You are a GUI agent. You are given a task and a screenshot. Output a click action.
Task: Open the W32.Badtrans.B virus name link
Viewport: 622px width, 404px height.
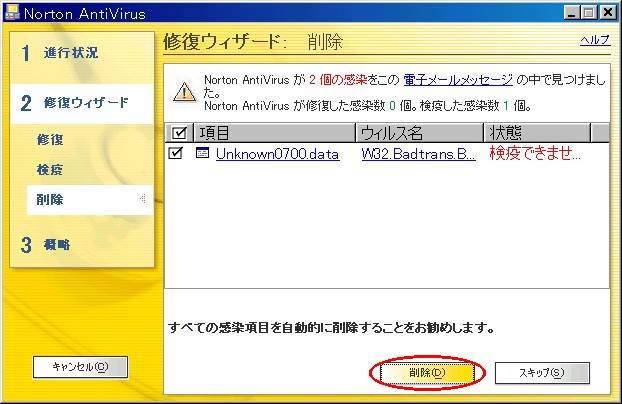point(419,154)
